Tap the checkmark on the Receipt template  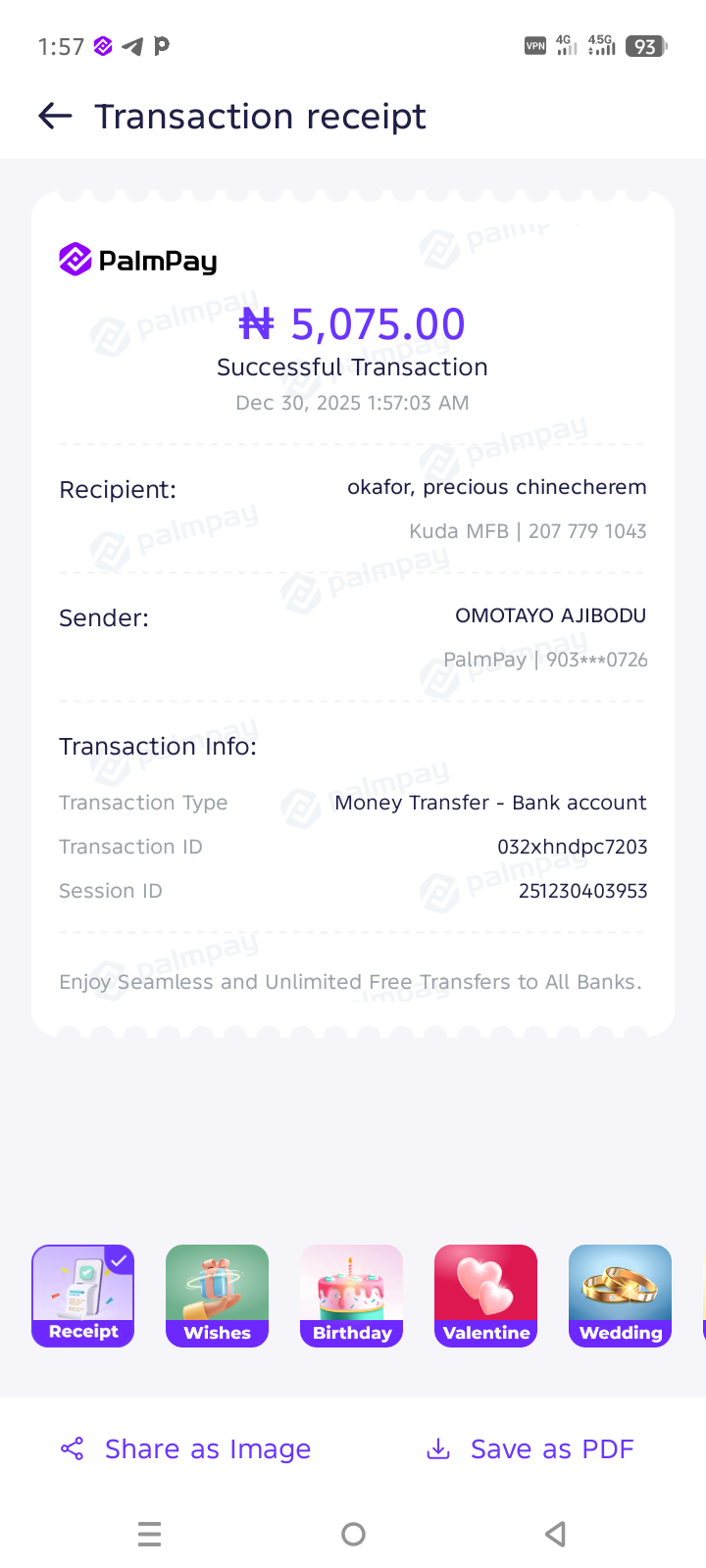119,1260
